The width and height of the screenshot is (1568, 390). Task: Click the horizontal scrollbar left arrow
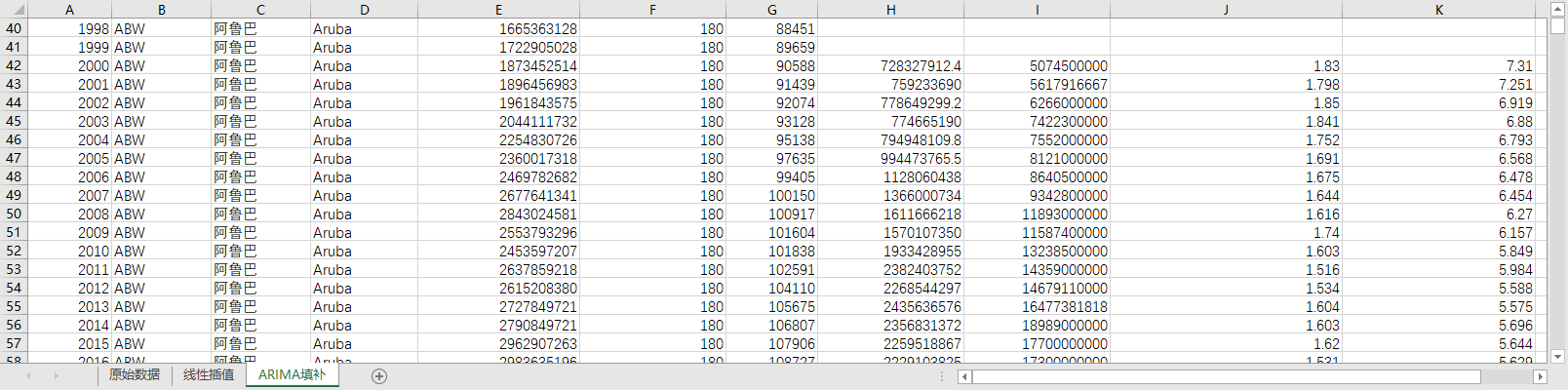(964, 376)
